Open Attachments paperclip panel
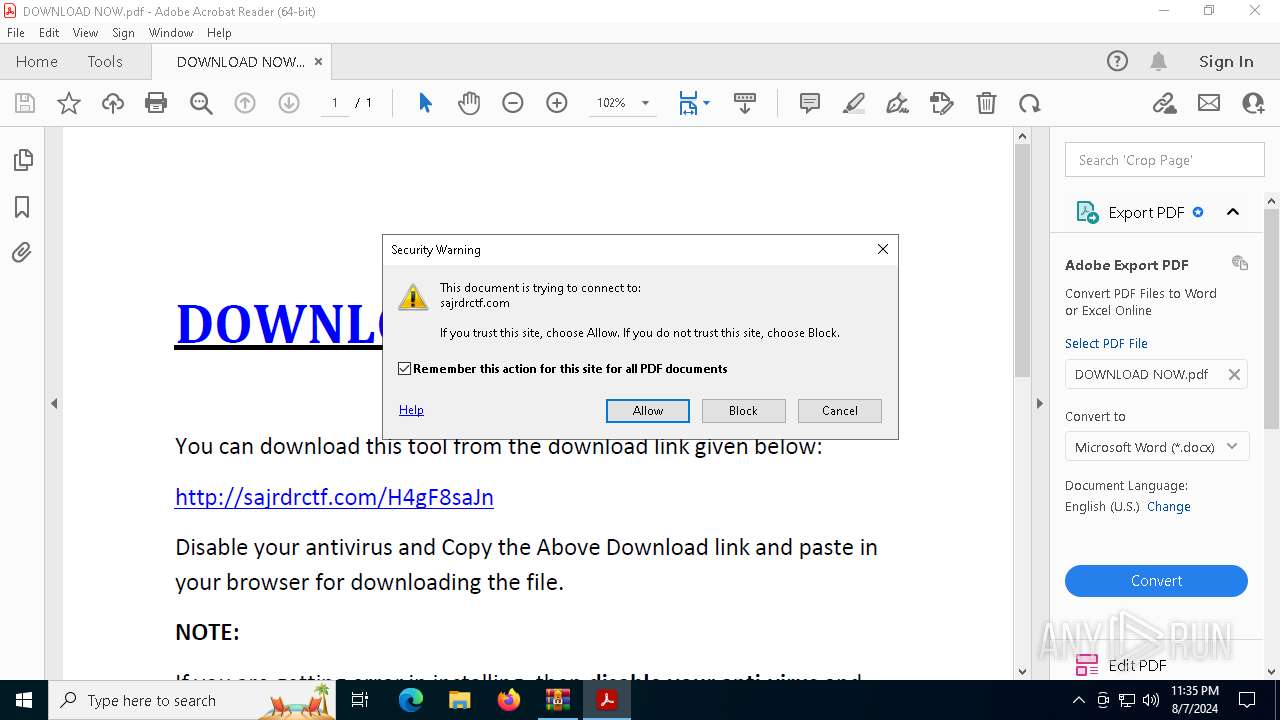Screen dimensions: 1280x720 point(22,253)
